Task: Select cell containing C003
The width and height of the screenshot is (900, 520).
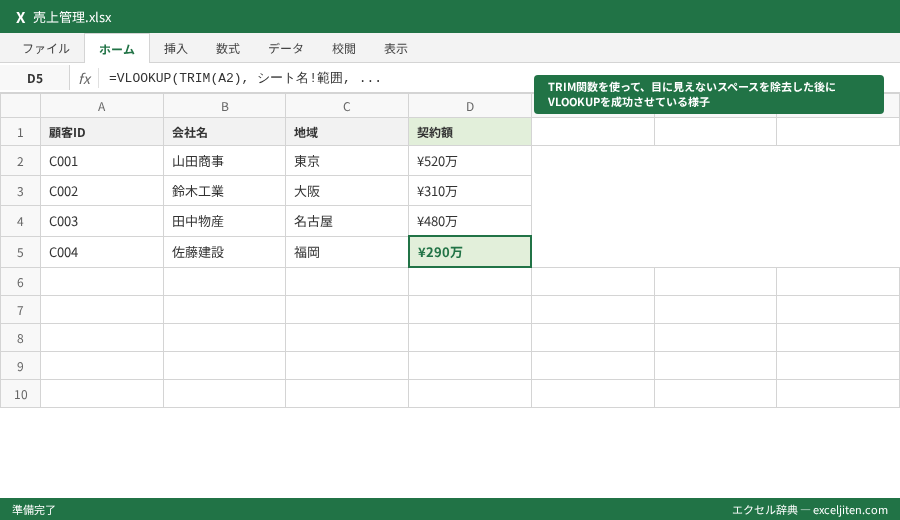Action: [x=102, y=221]
